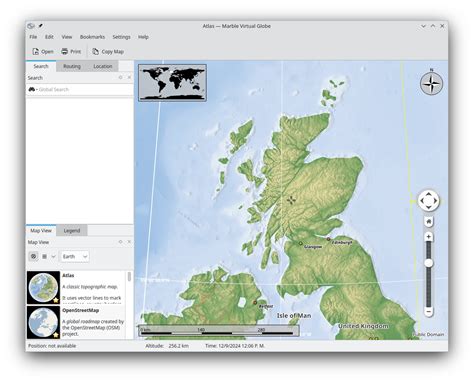Click the overview world mini-map
This screenshot has width=474, height=382.
tap(172, 83)
